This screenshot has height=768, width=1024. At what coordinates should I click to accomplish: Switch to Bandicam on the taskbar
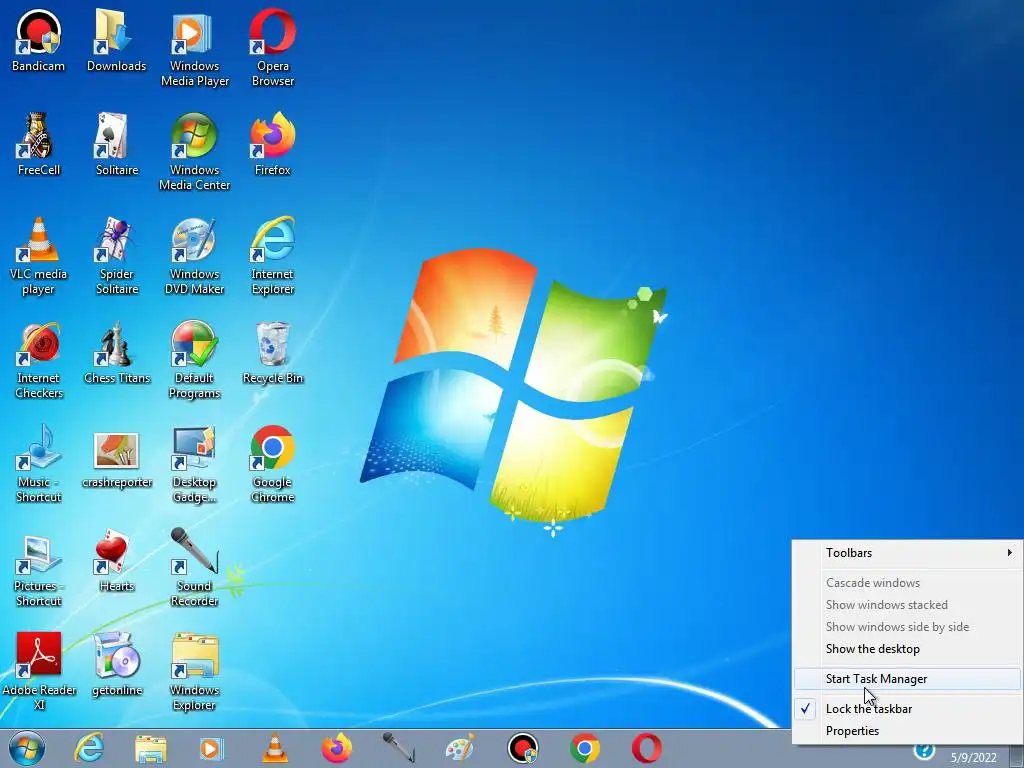tap(523, 748)
